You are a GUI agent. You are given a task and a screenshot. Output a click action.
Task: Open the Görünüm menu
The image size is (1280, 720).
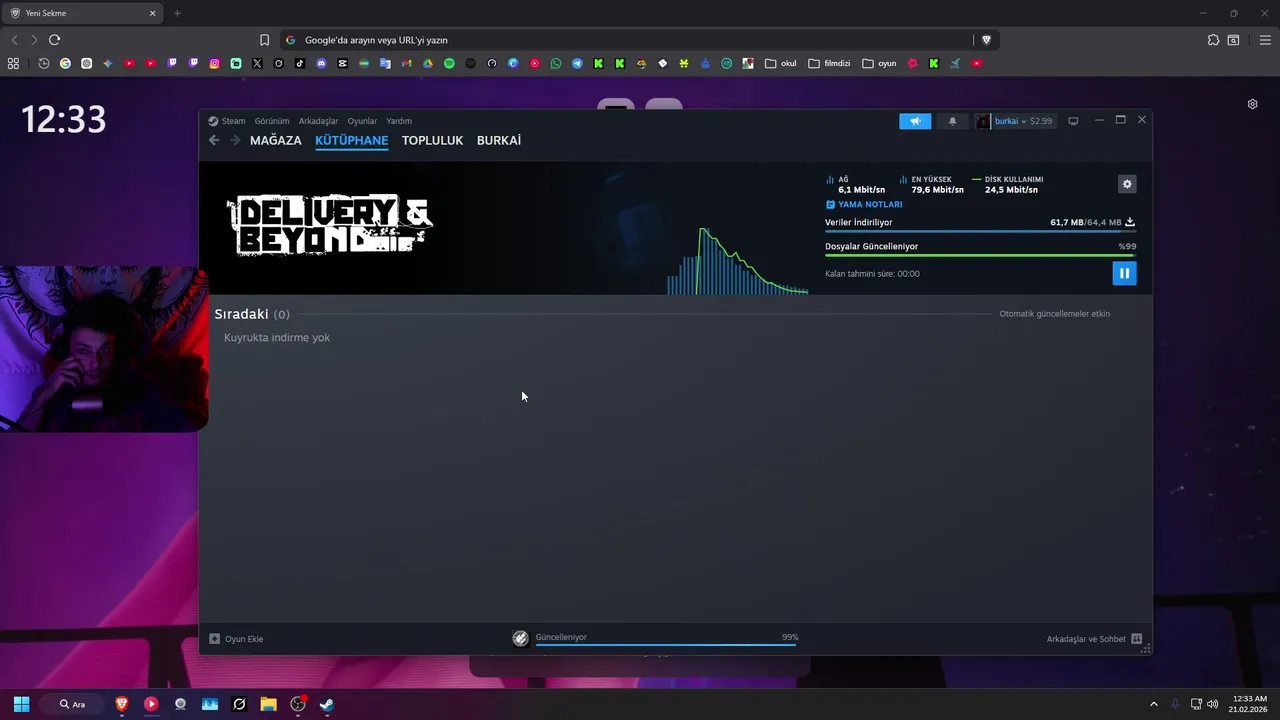[x=271, y=121]
